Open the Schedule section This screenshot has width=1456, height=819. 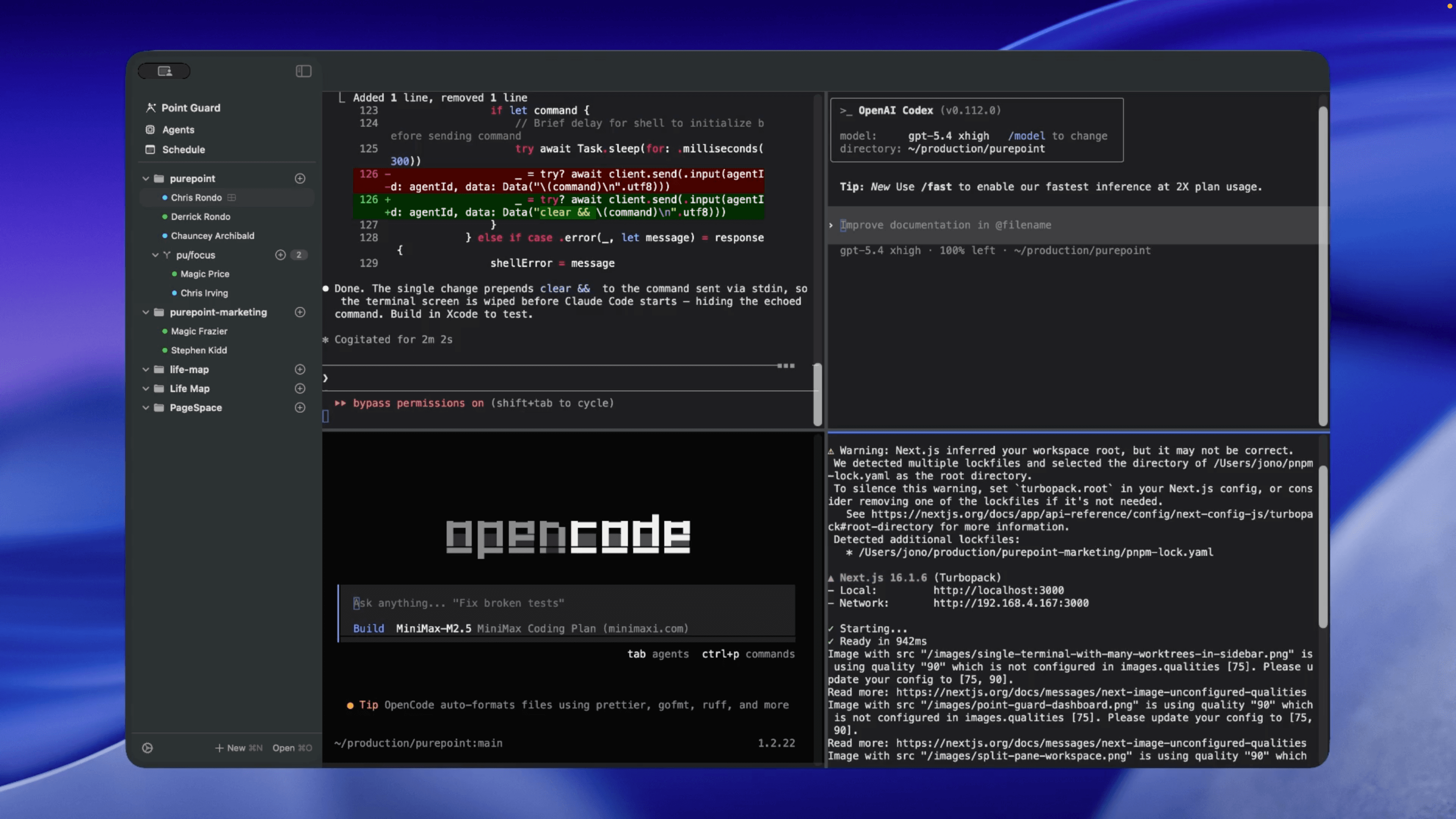(183, 149)
